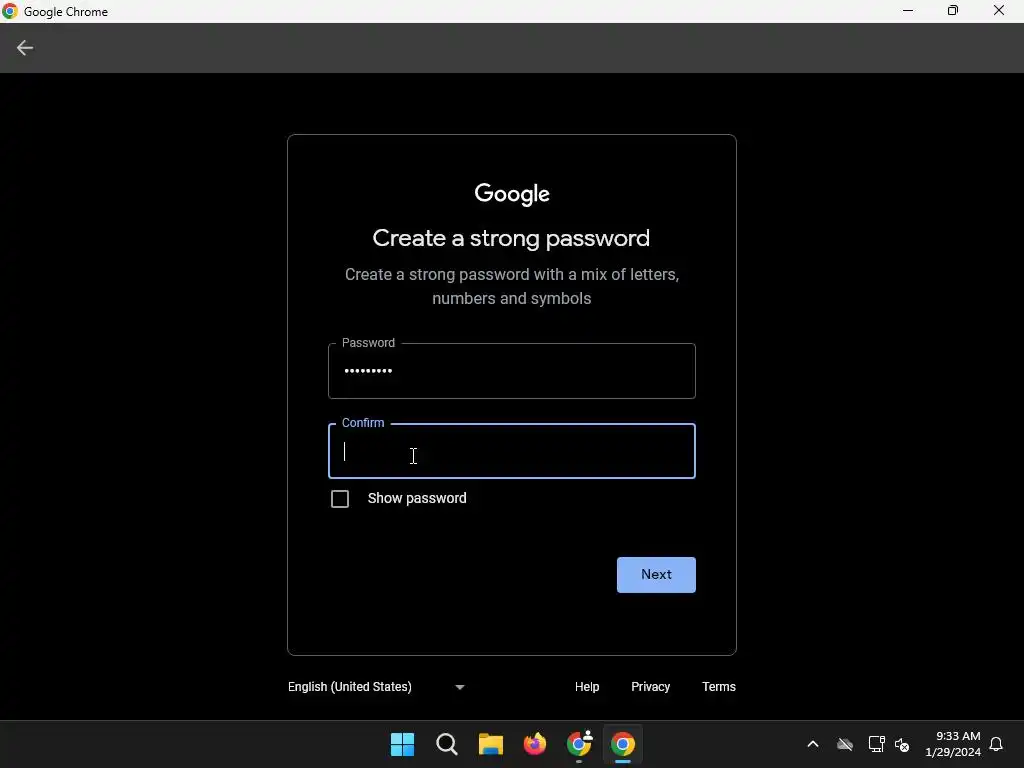
Task: Launch File Explorer from taskbar
Action: 490,744
